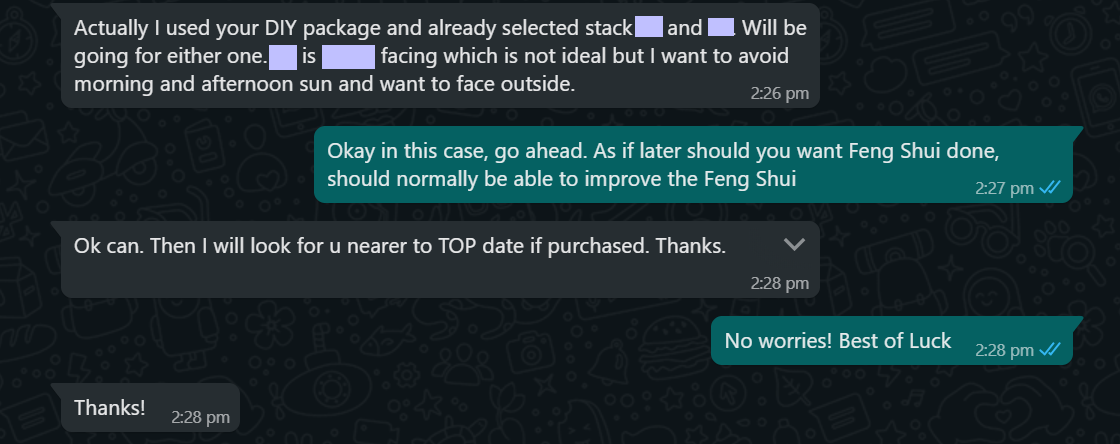
Task: Click the redacted box right after 'stack'
Action: [x=649, y=28]
